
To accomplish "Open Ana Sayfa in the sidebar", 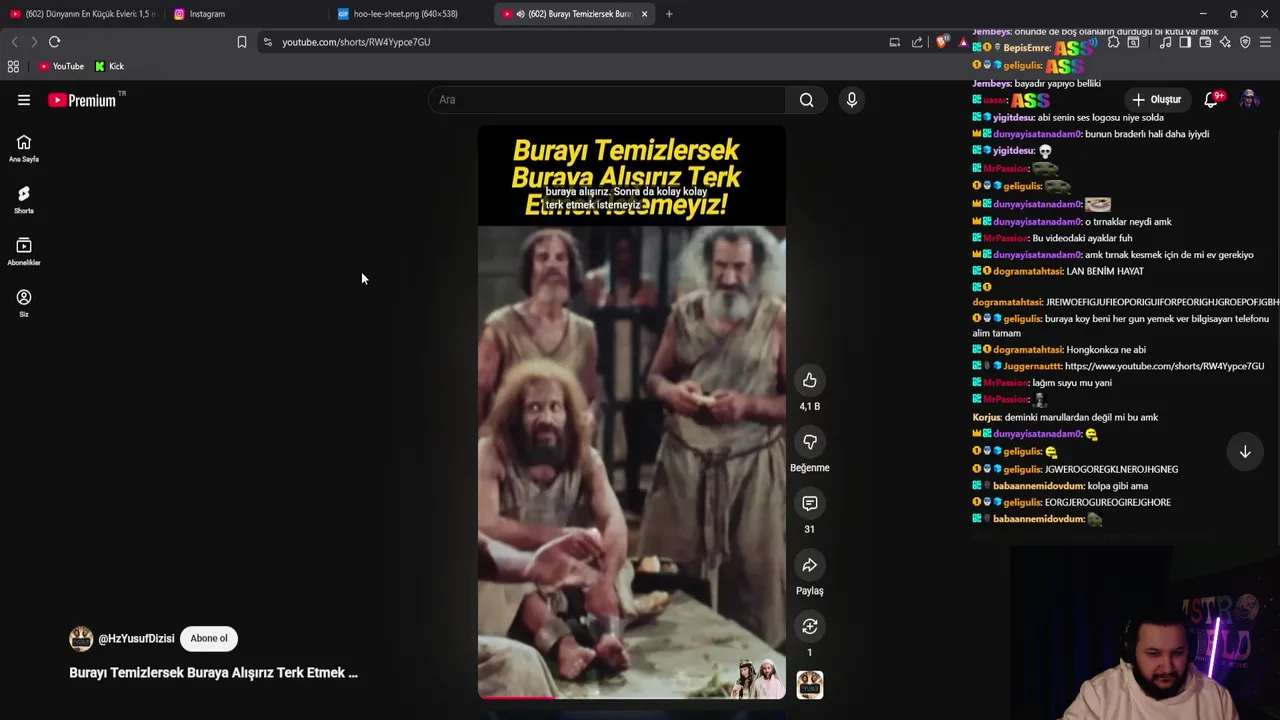I will point(24,148).
